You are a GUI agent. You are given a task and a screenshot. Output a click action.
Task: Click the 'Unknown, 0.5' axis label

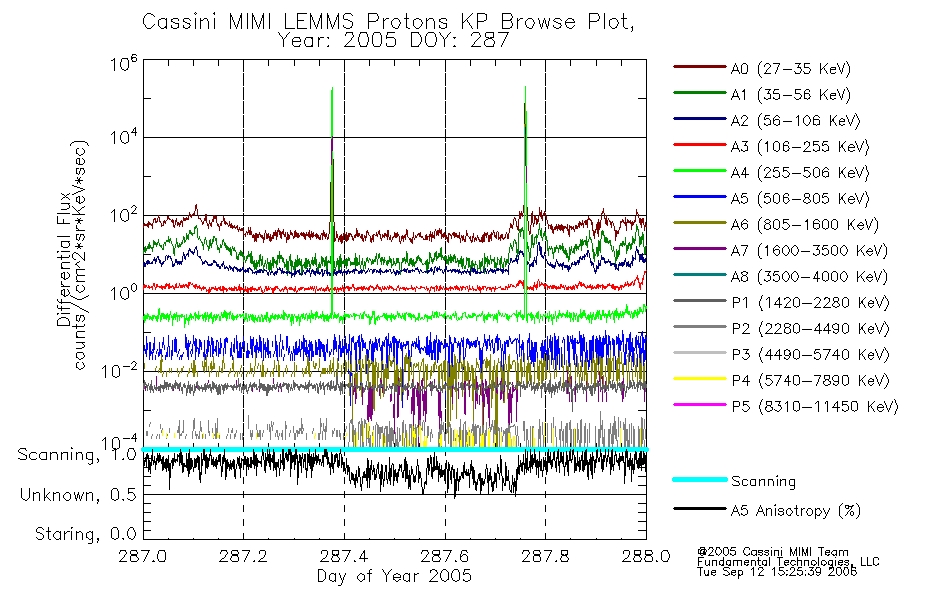click(x=78, y=495)
